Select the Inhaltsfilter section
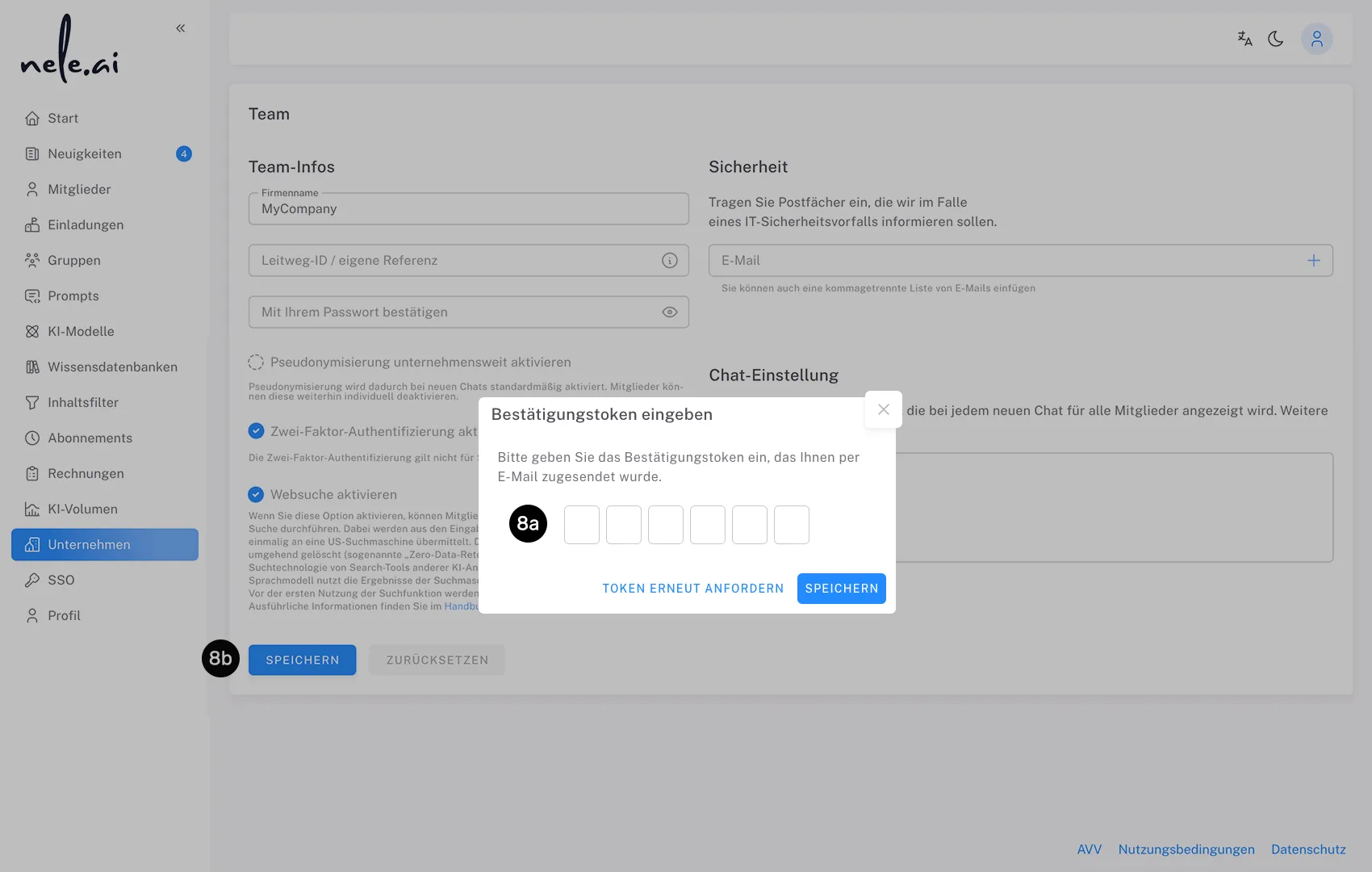The height and width of the screenshot is (872, 1372). pyautogui.click(x=83, y=402)
